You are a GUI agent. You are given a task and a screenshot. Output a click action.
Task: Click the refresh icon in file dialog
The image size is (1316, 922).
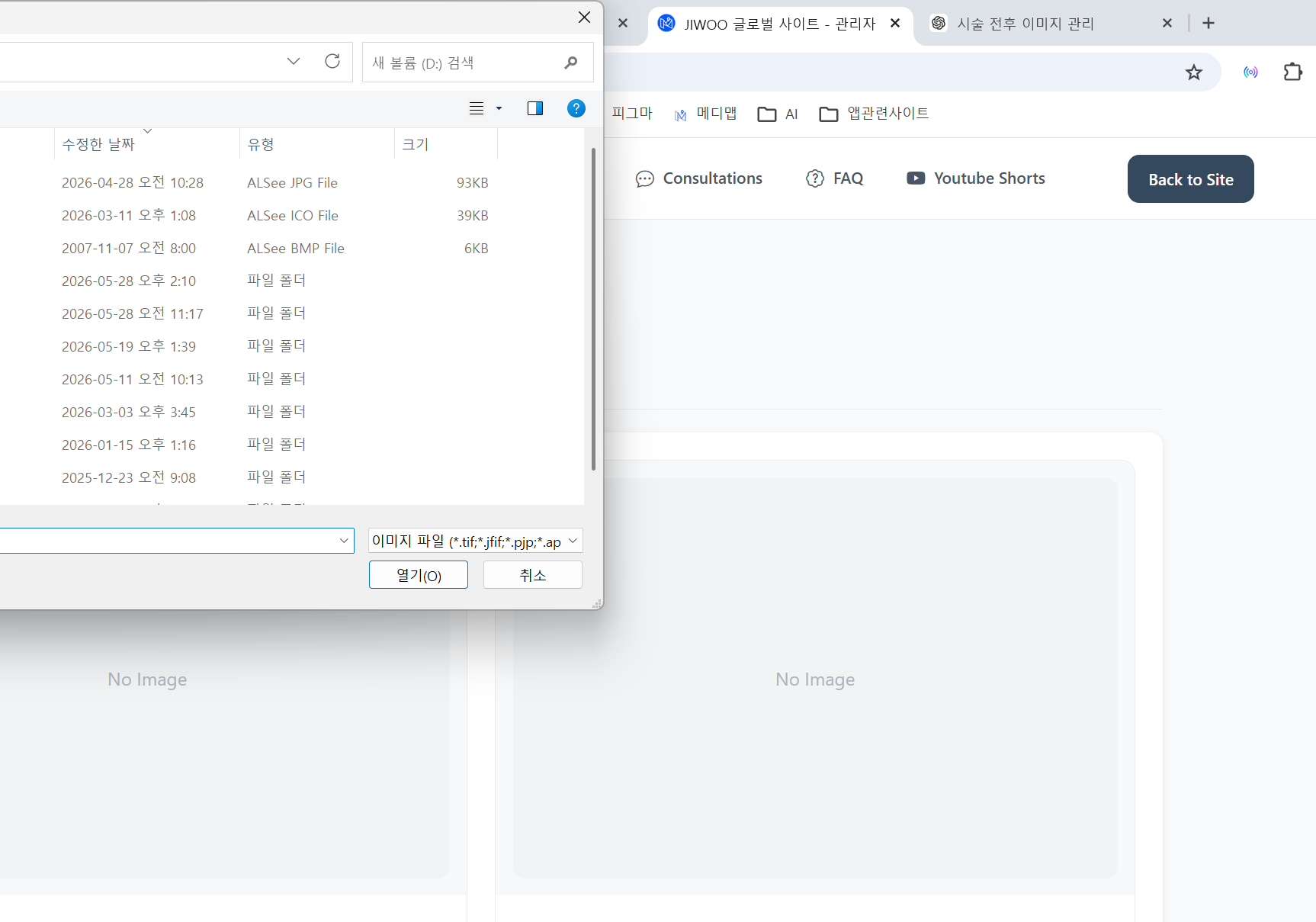point(332,62)
